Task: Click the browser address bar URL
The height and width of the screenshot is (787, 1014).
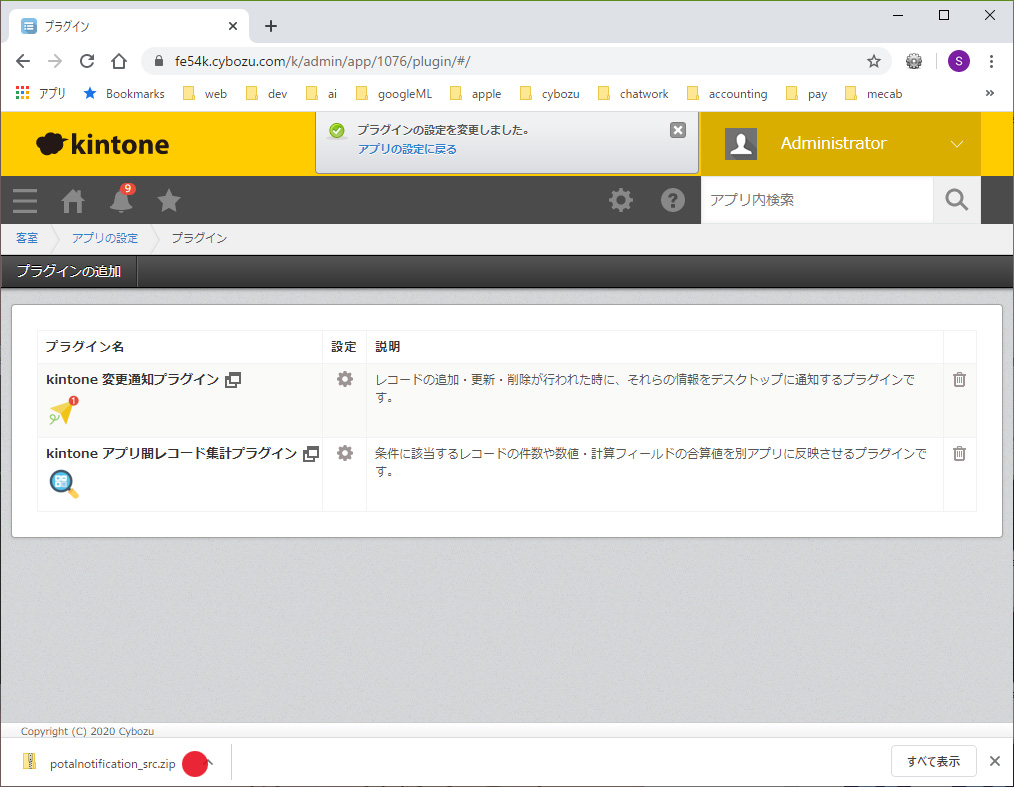Action: click(x=322, y=61)
